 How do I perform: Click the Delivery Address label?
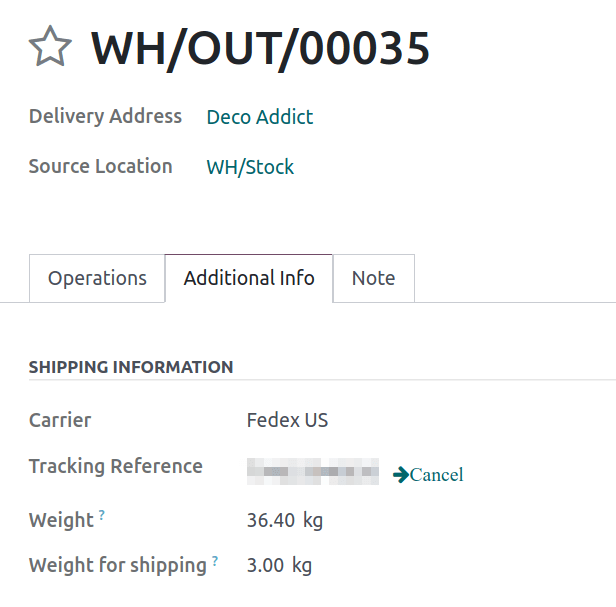[105, 116]
